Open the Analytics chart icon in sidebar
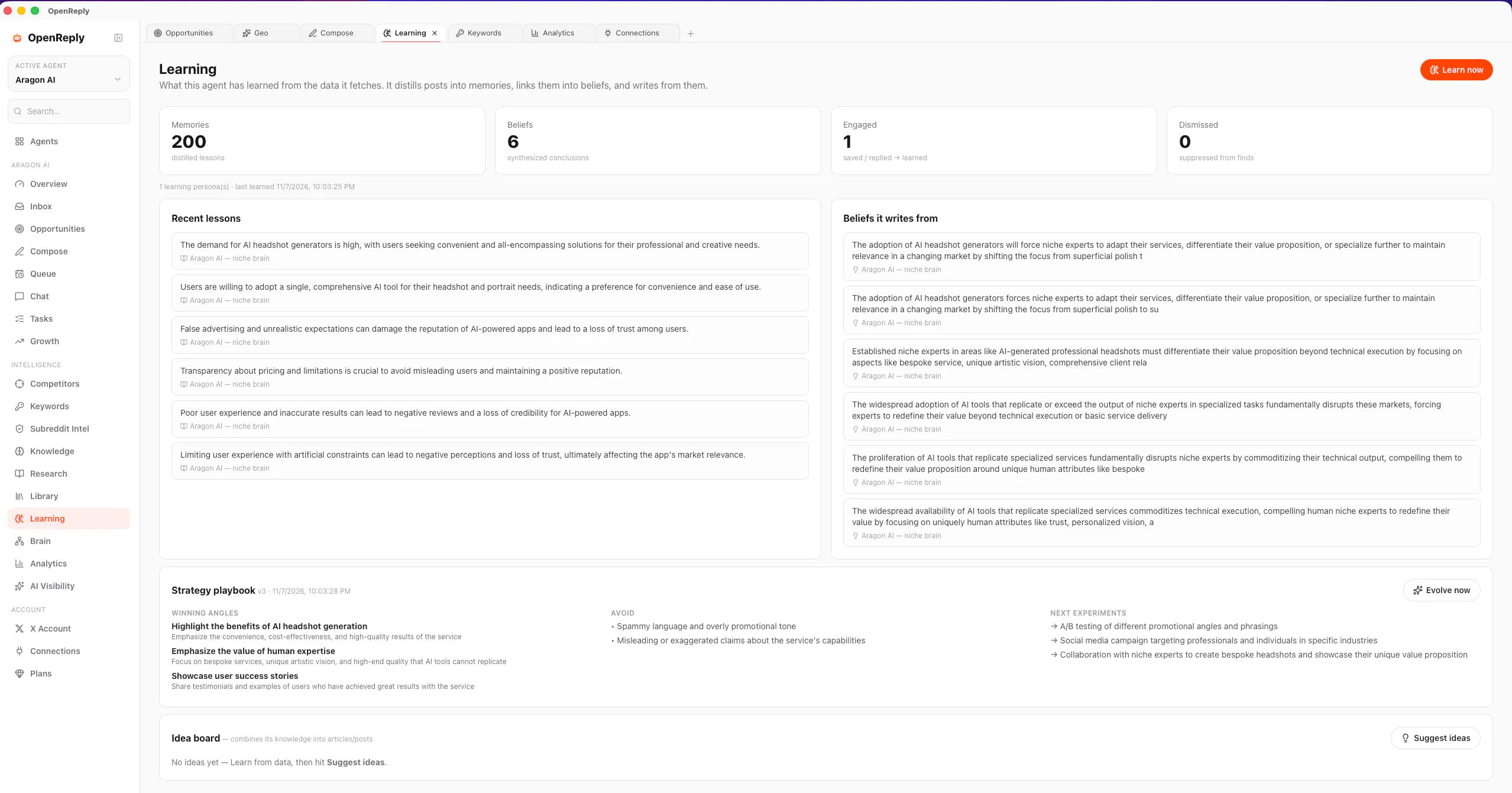Viewport: 1512px width, 793px height. point(20,564)
